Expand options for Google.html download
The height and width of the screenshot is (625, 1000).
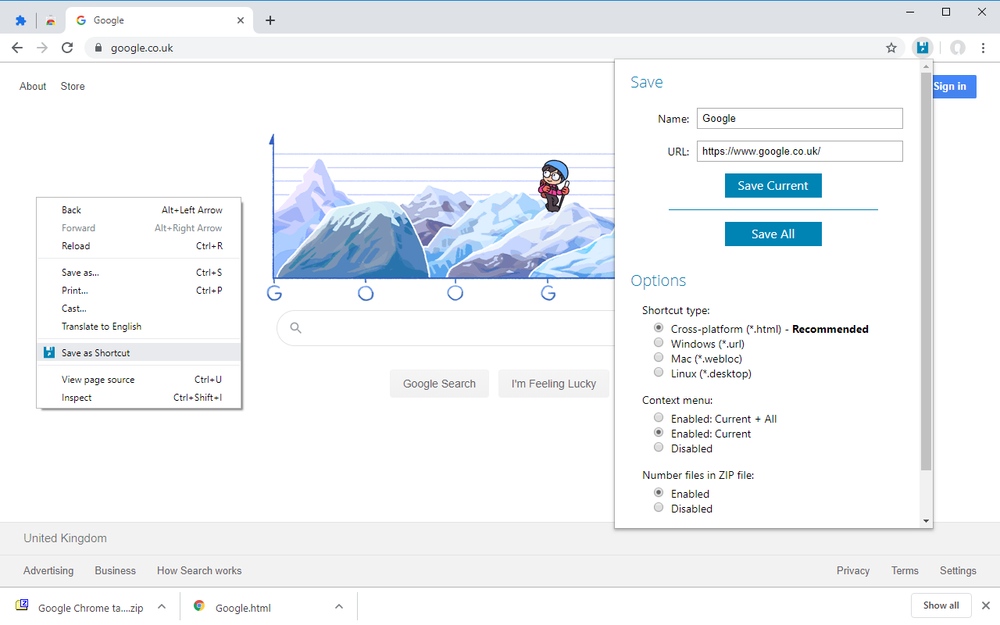tap(339, 607)
